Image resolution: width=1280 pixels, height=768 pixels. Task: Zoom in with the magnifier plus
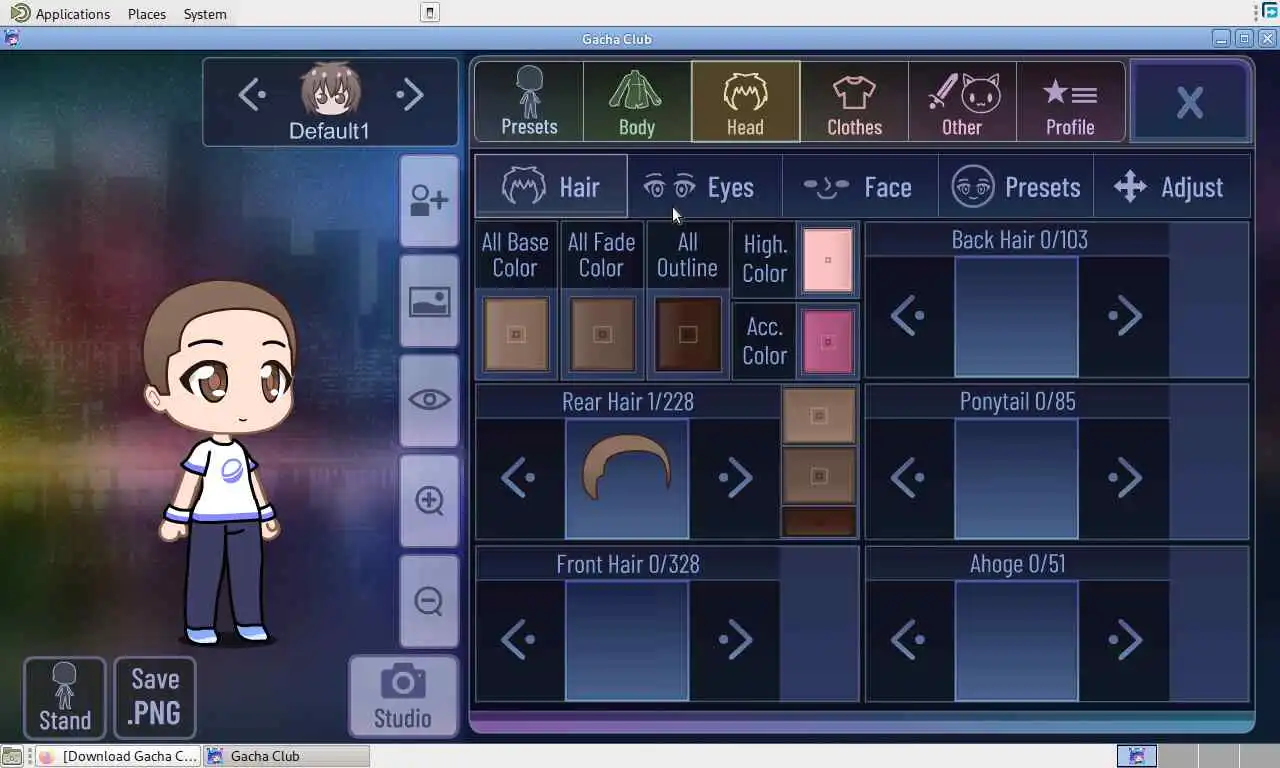429,500
